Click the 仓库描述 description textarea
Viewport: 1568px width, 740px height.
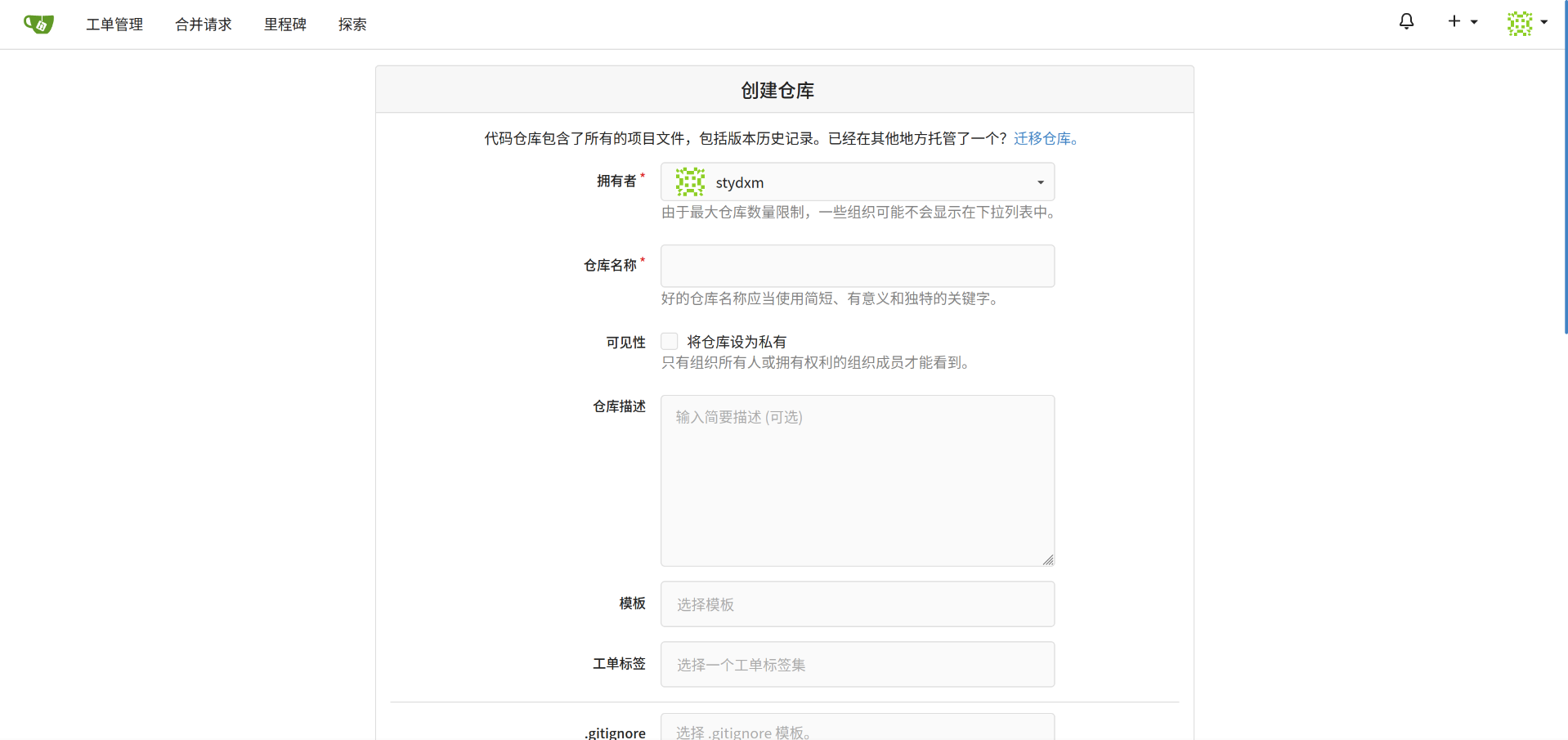point(857,481)
